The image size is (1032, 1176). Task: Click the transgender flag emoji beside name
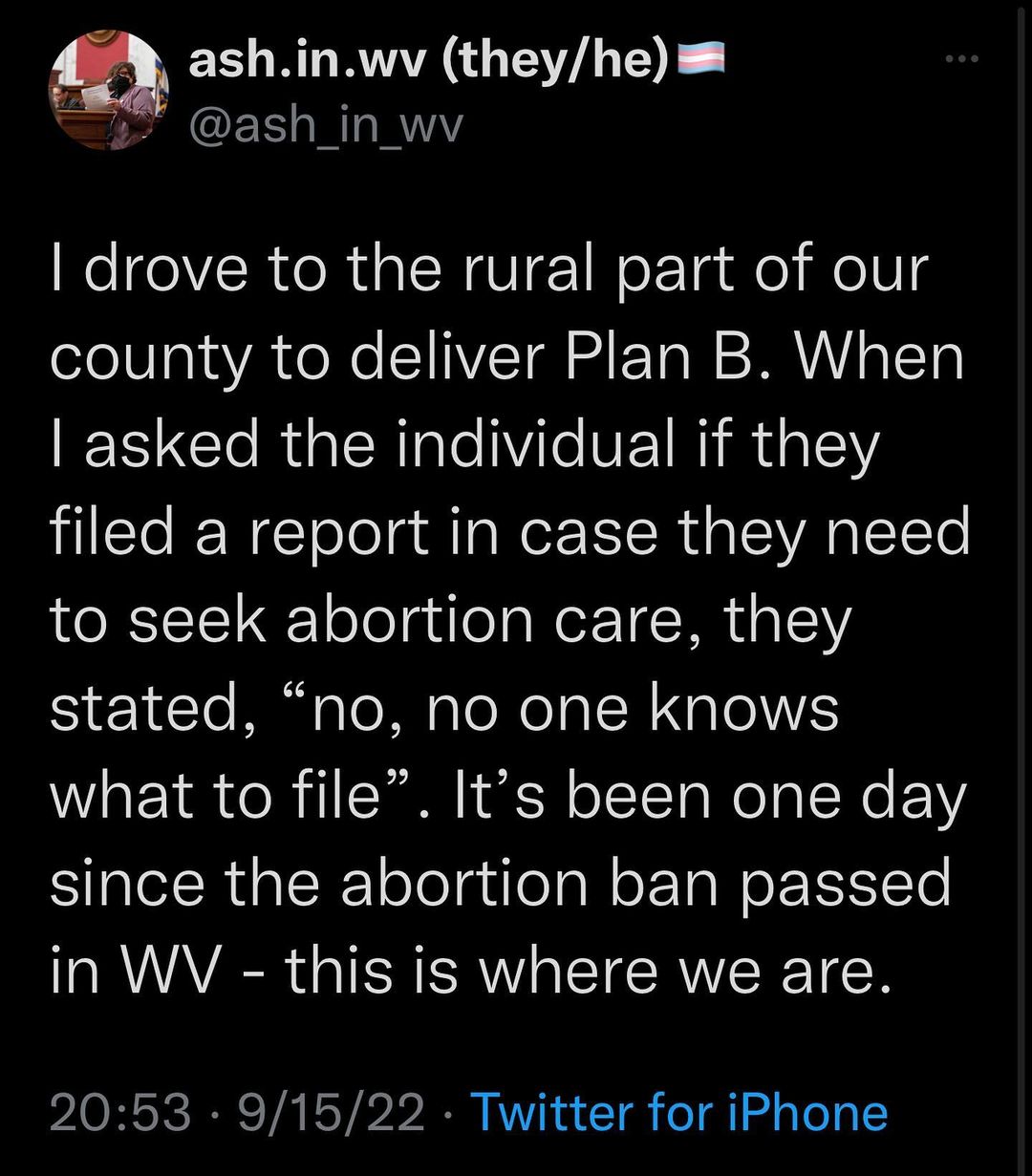tap(700, 64)
